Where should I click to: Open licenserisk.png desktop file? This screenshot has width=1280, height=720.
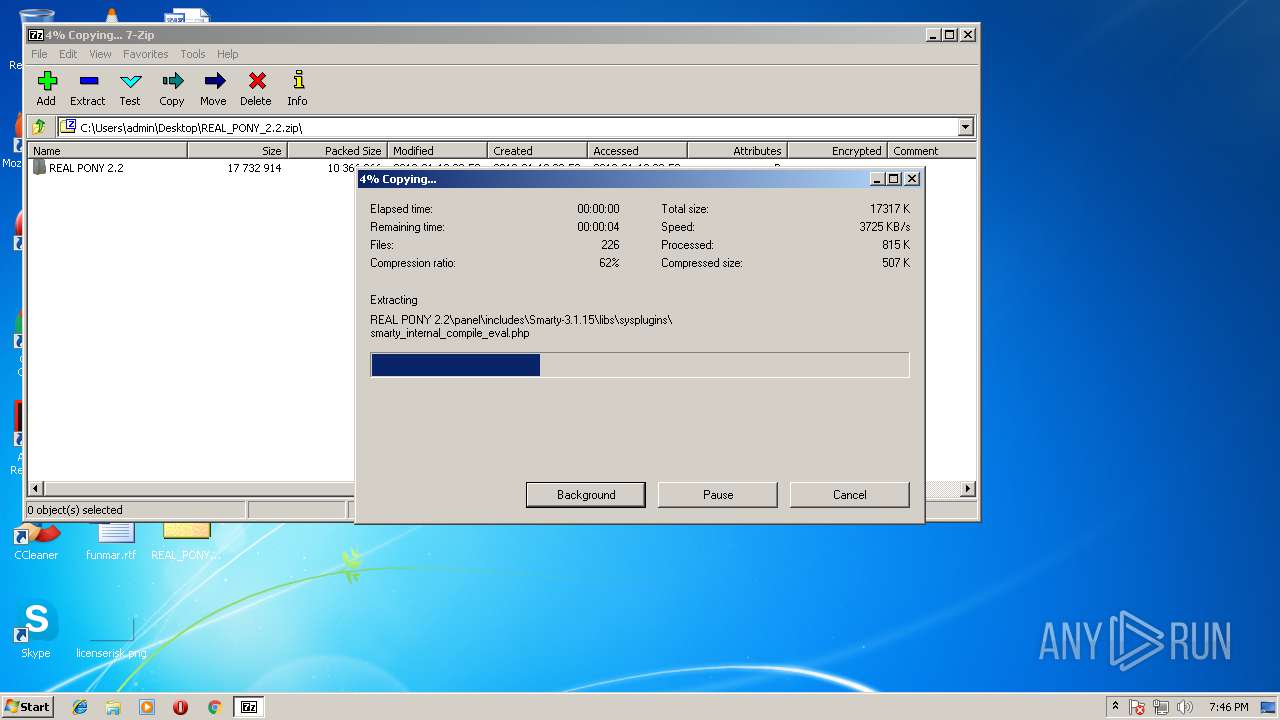pyautogui.click(x=111, y=637)
